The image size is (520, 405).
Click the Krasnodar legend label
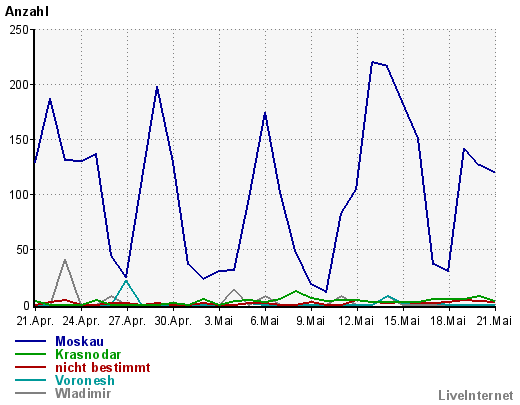(88, 354)
